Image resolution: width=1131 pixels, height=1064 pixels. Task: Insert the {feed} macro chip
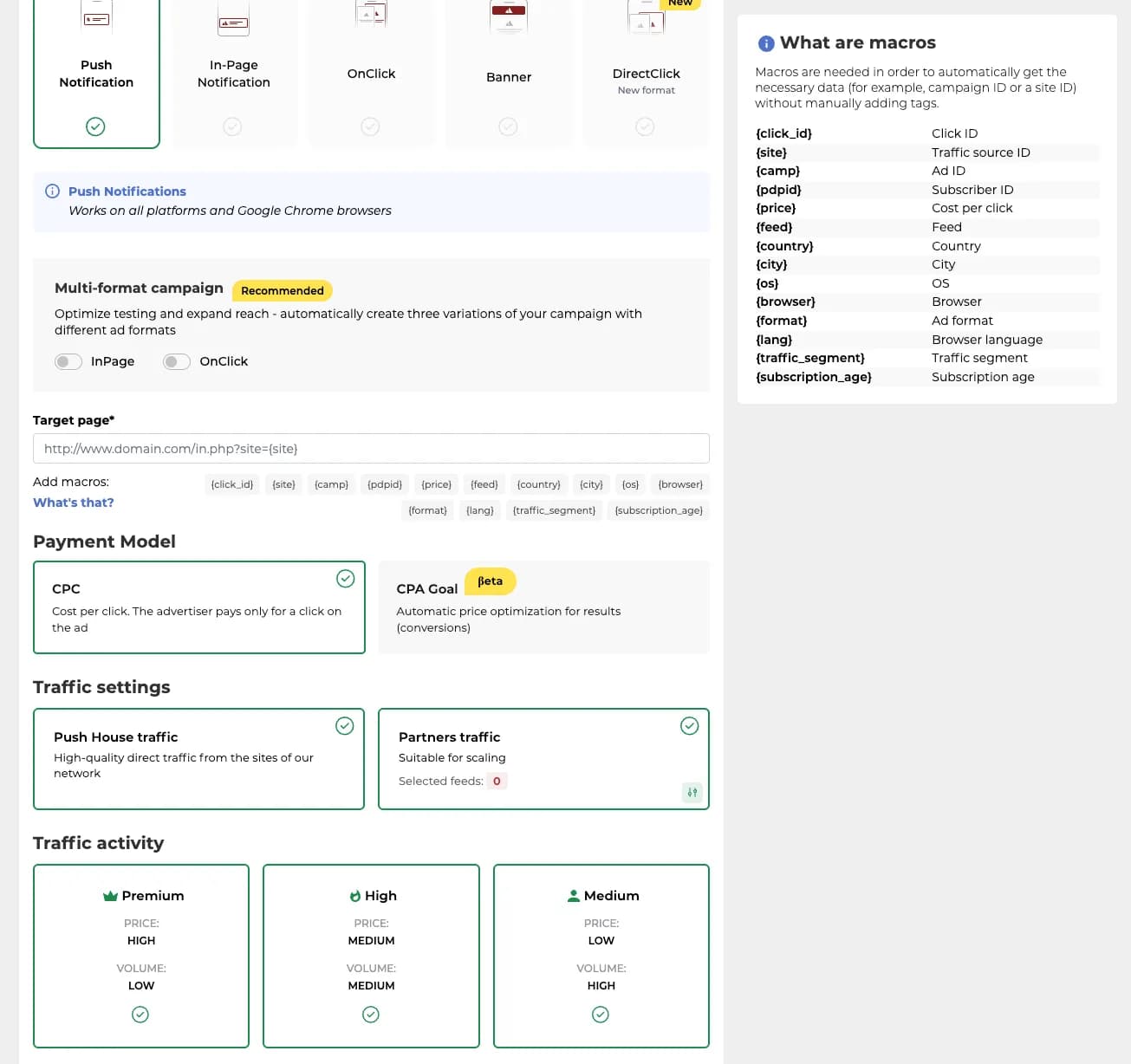point(484,484)
